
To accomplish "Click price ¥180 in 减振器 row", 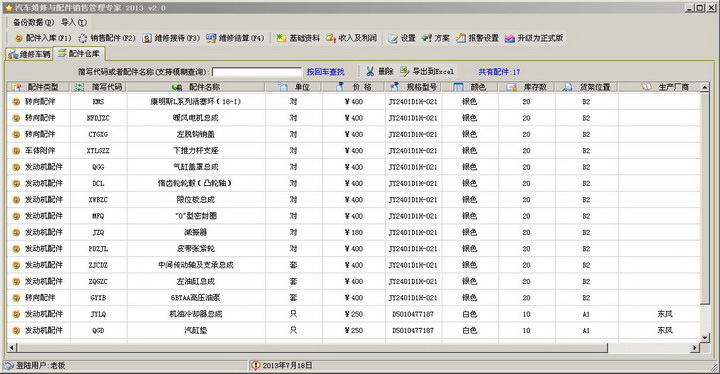I will pyautogui.click(x=354, y=232).
